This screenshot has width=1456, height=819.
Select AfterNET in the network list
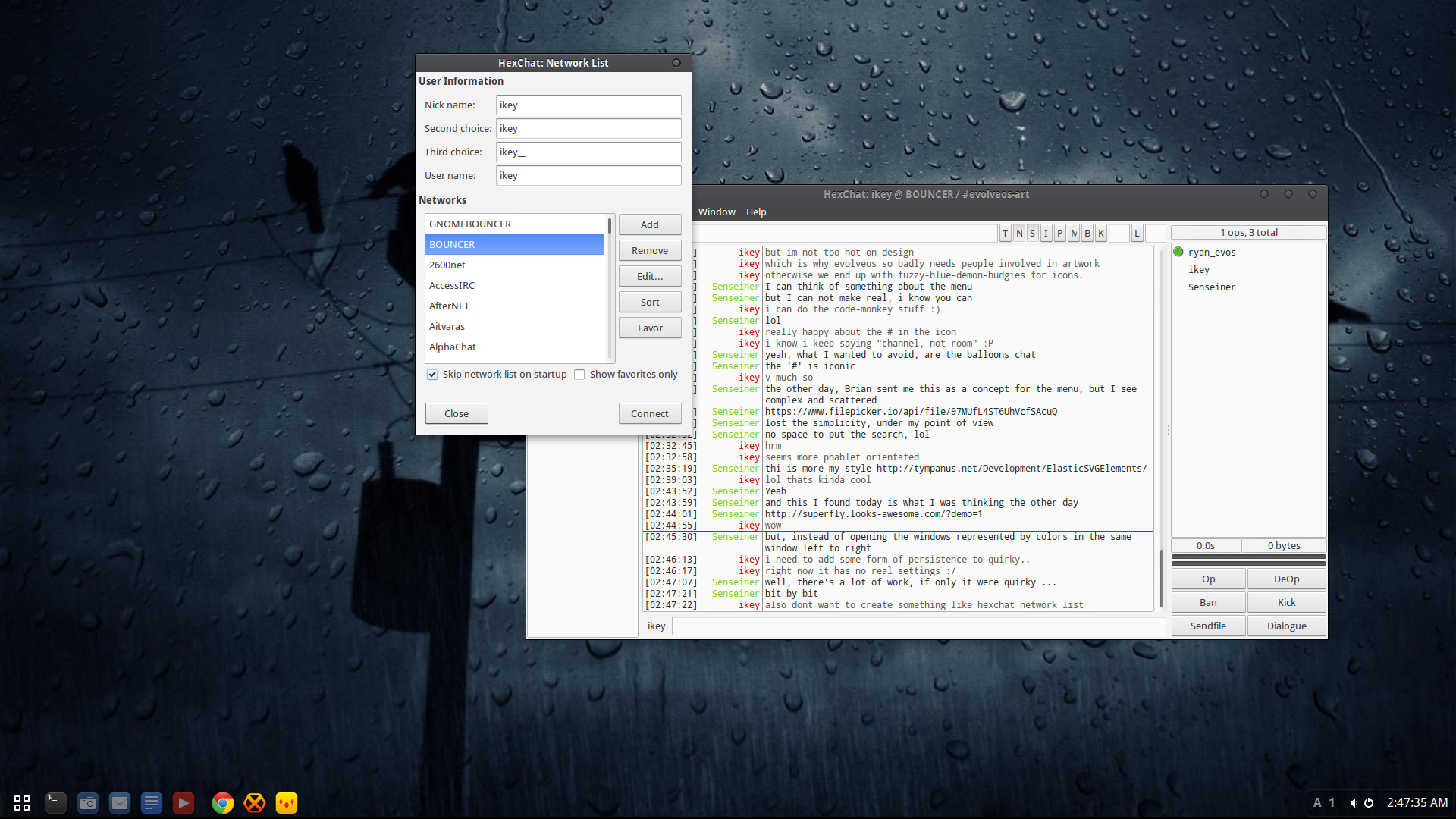point(514,306)
